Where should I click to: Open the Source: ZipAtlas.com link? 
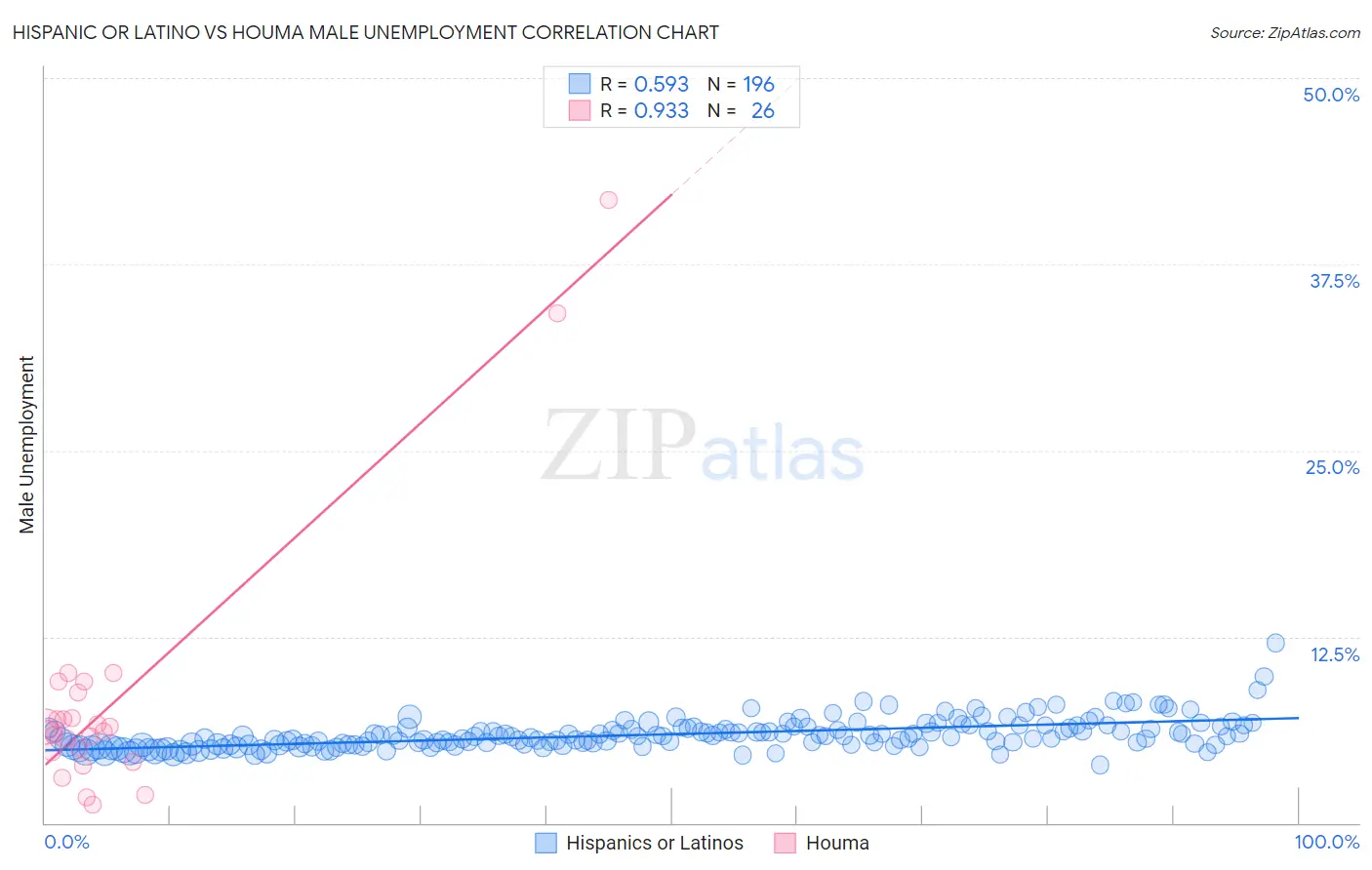click(x=1285, y=33)
